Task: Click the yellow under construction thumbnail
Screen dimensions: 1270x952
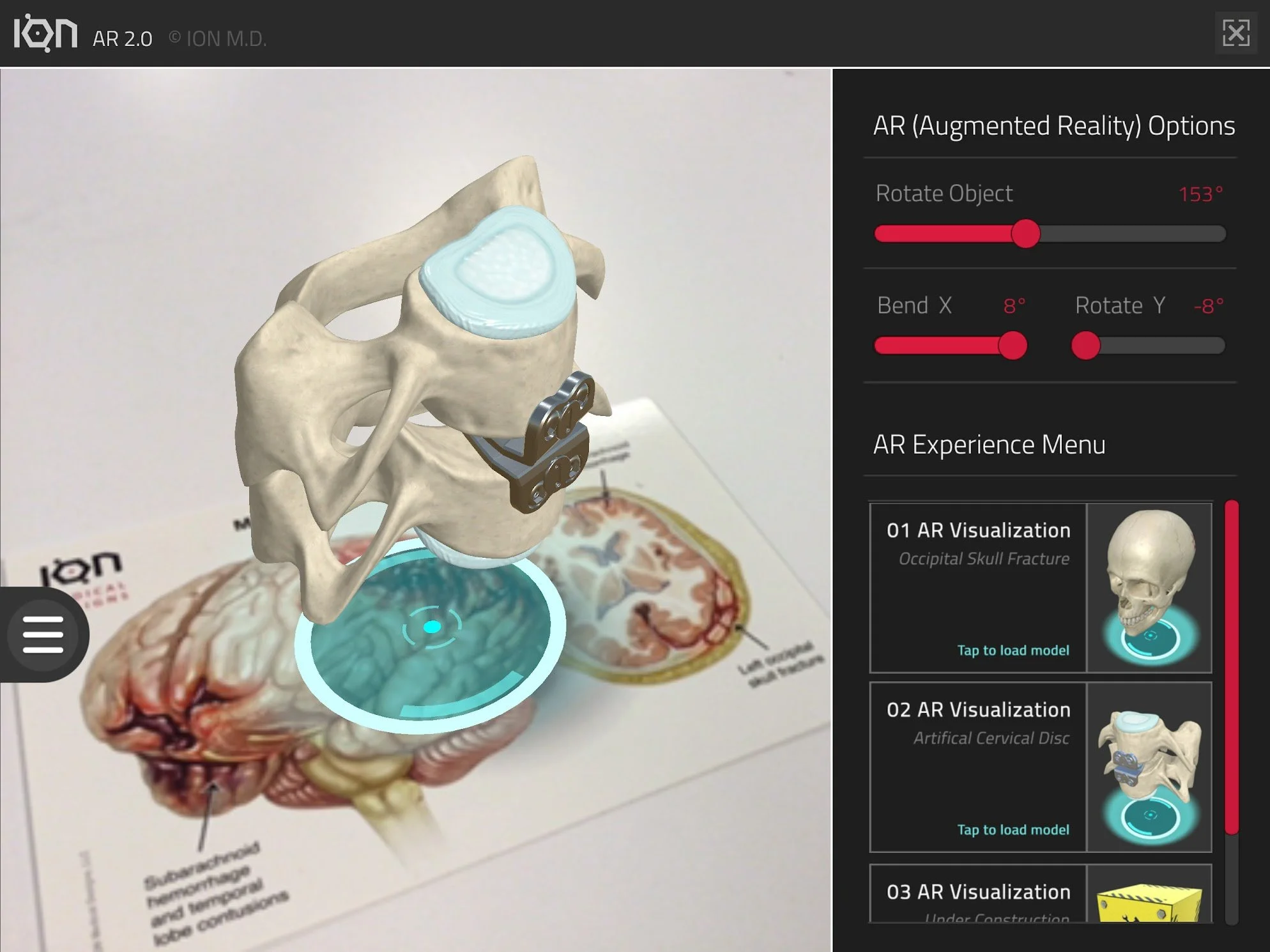Action: coord(1149,902)
